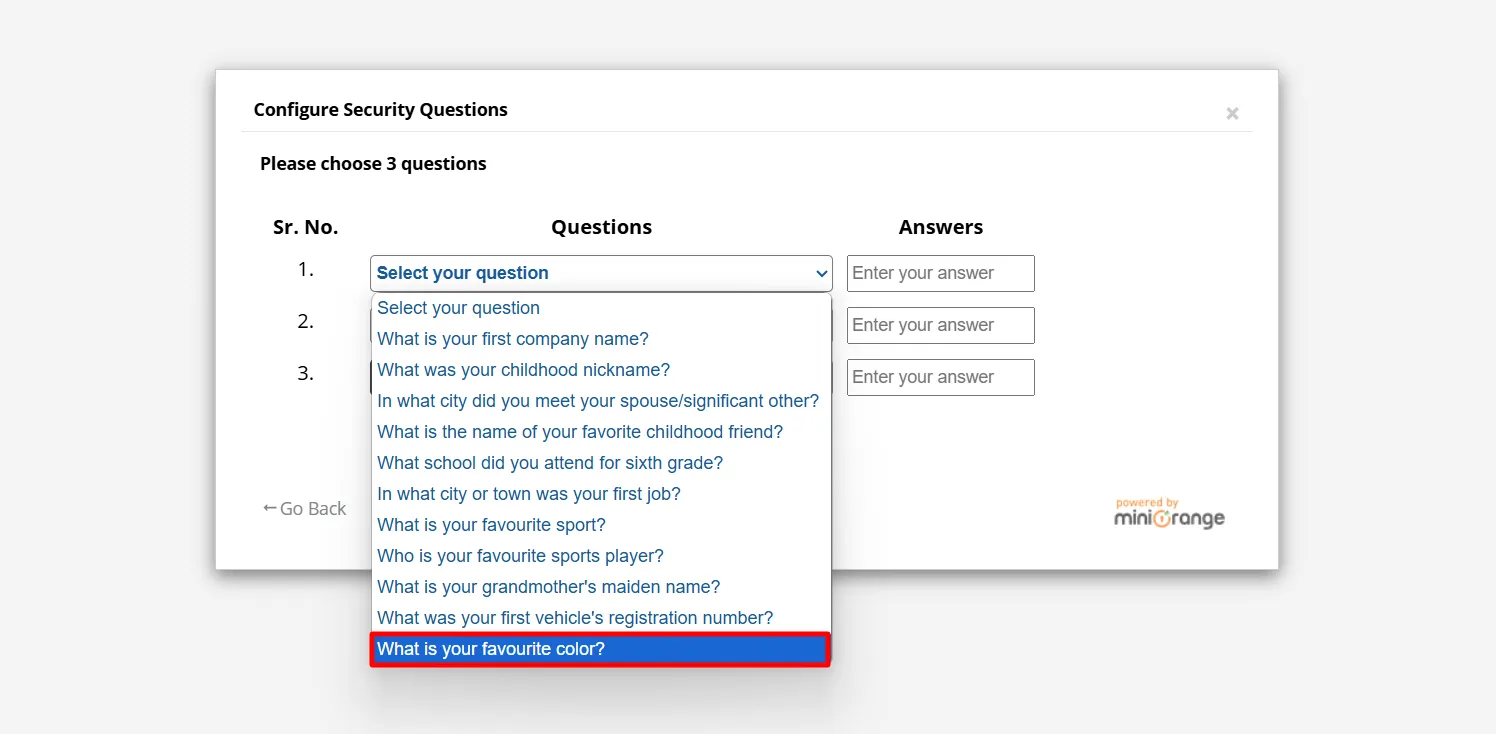This screenshot has height=734, width=1496.
Task: Go Back to the previous step
Action: [x=304, y=509]
